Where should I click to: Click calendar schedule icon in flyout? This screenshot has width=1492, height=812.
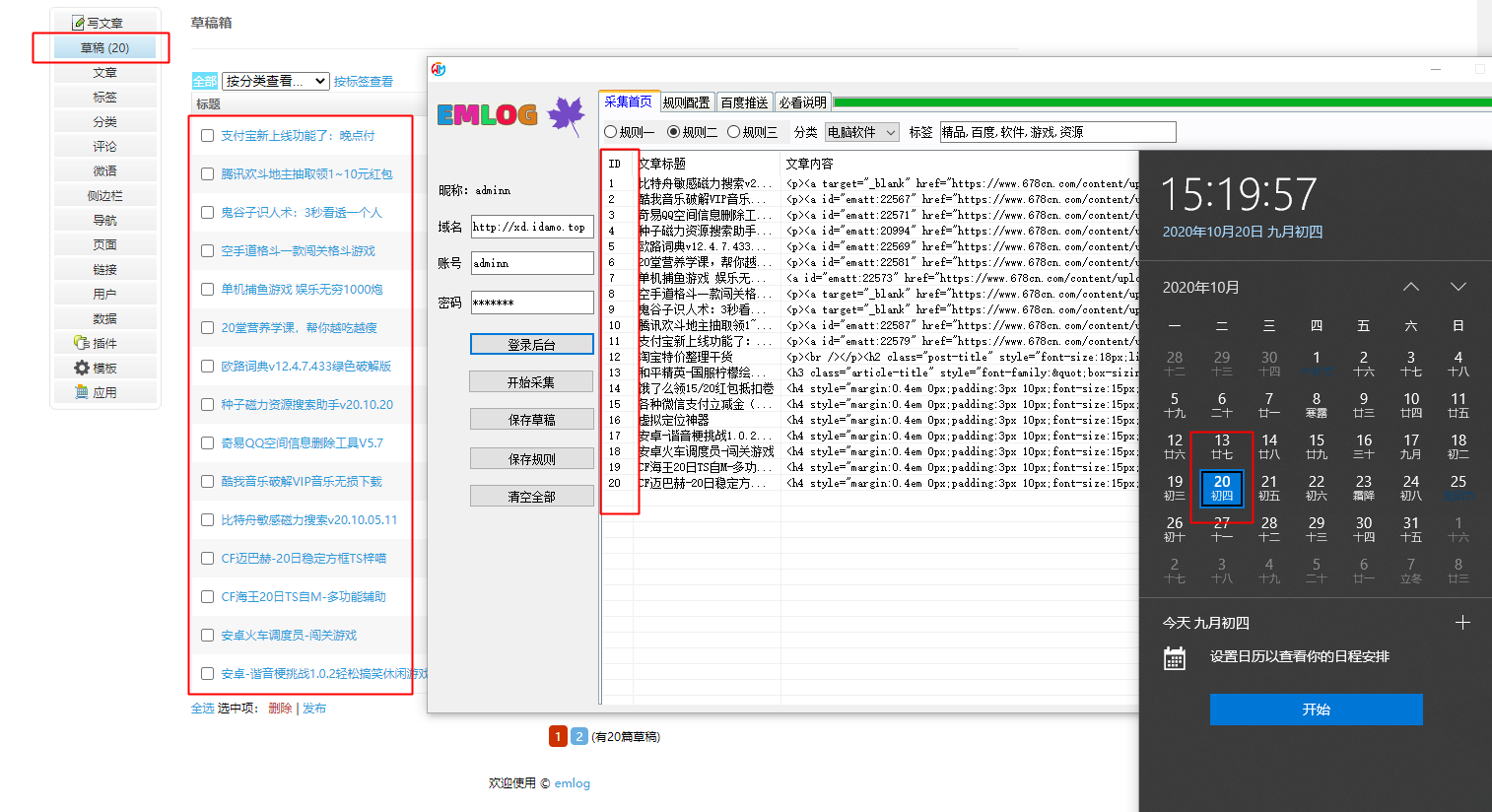1175,658
